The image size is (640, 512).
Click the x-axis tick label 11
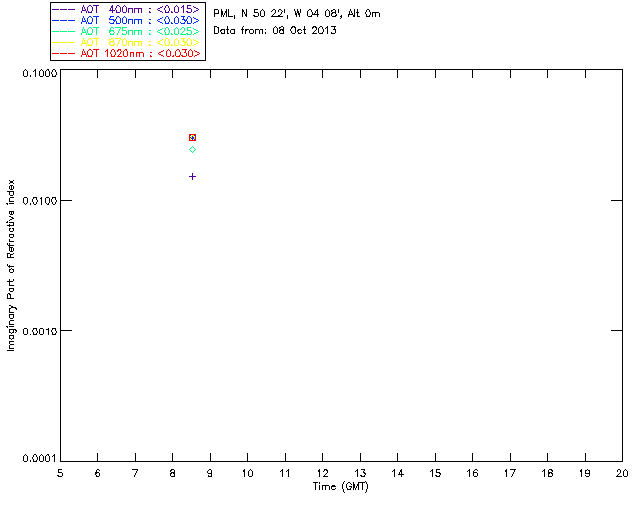(285, 473)
